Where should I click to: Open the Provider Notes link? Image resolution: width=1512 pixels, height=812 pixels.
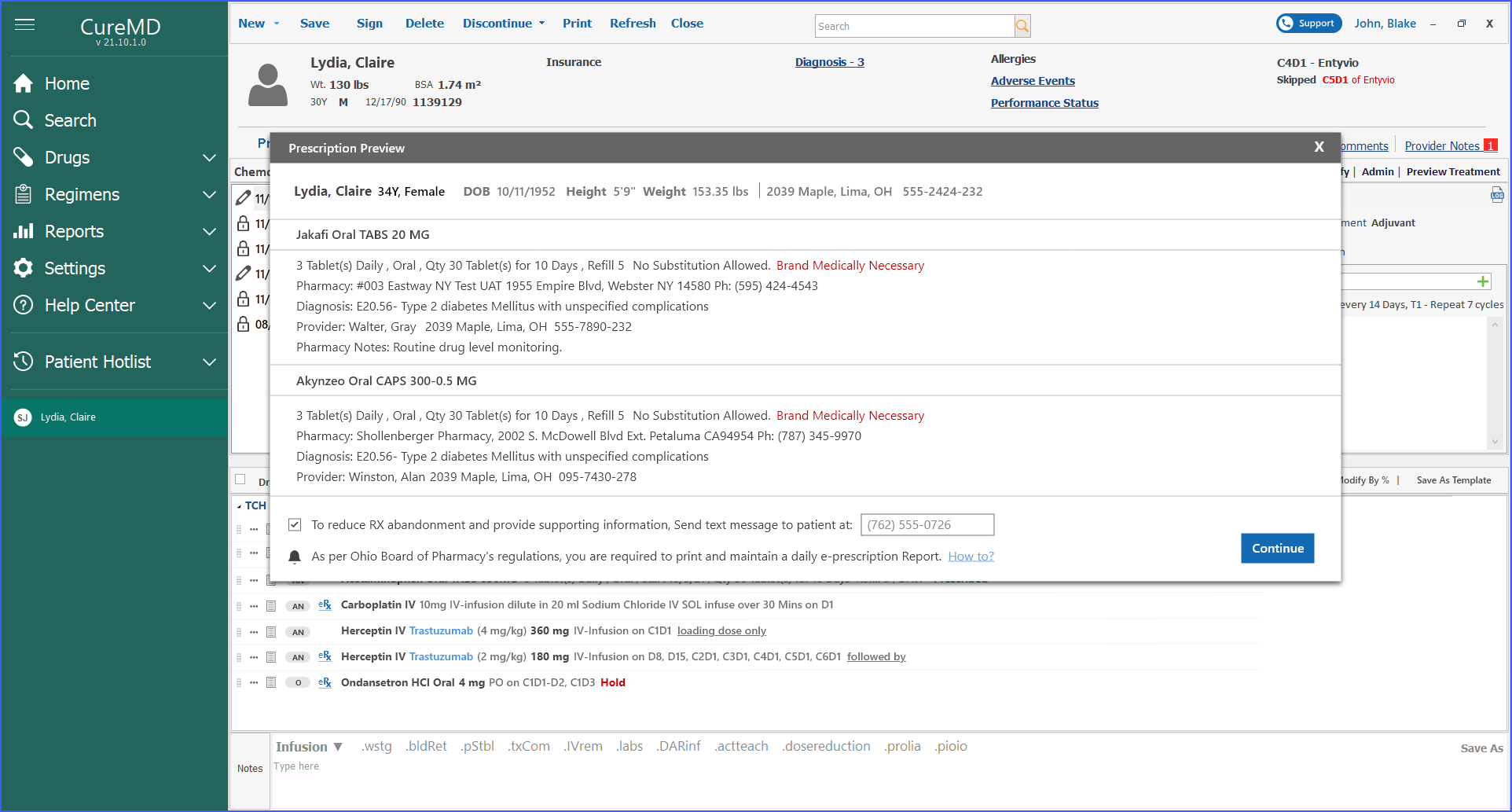click(x=1442, y=146)
